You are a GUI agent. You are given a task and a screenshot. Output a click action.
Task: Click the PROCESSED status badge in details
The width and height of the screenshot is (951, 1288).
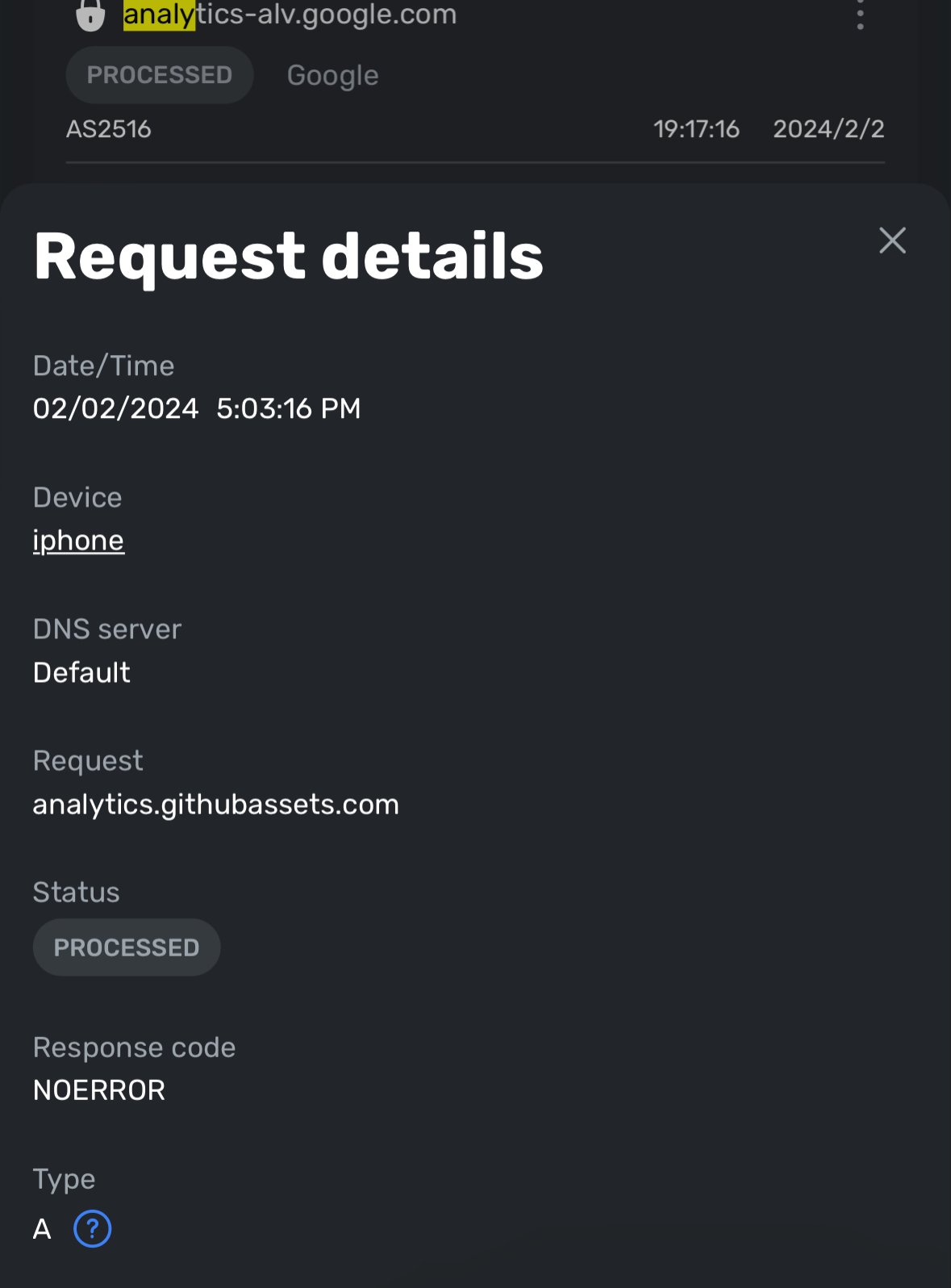(126, 947)
